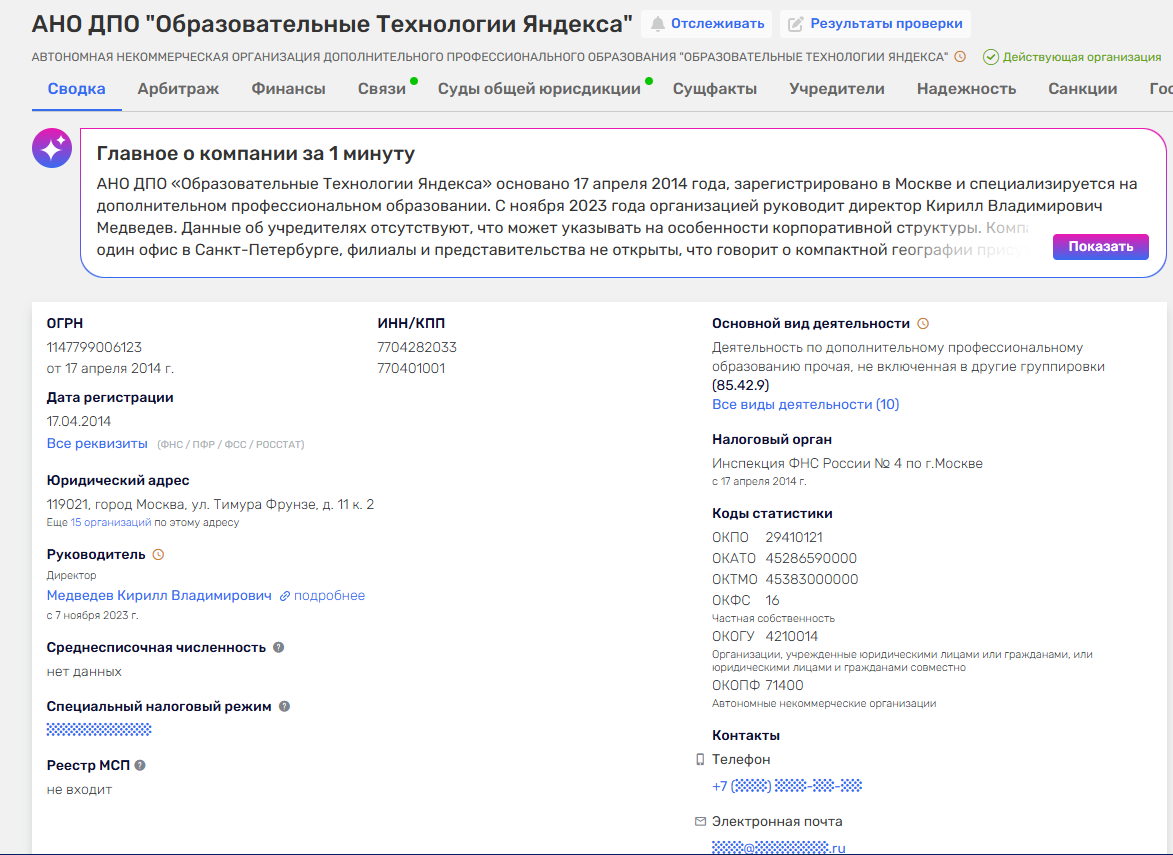Click the Главное о компании за 1 минуту heading
Image resolution: width=1173 pixels, height=855 pixels.
[x=256, y=154]
